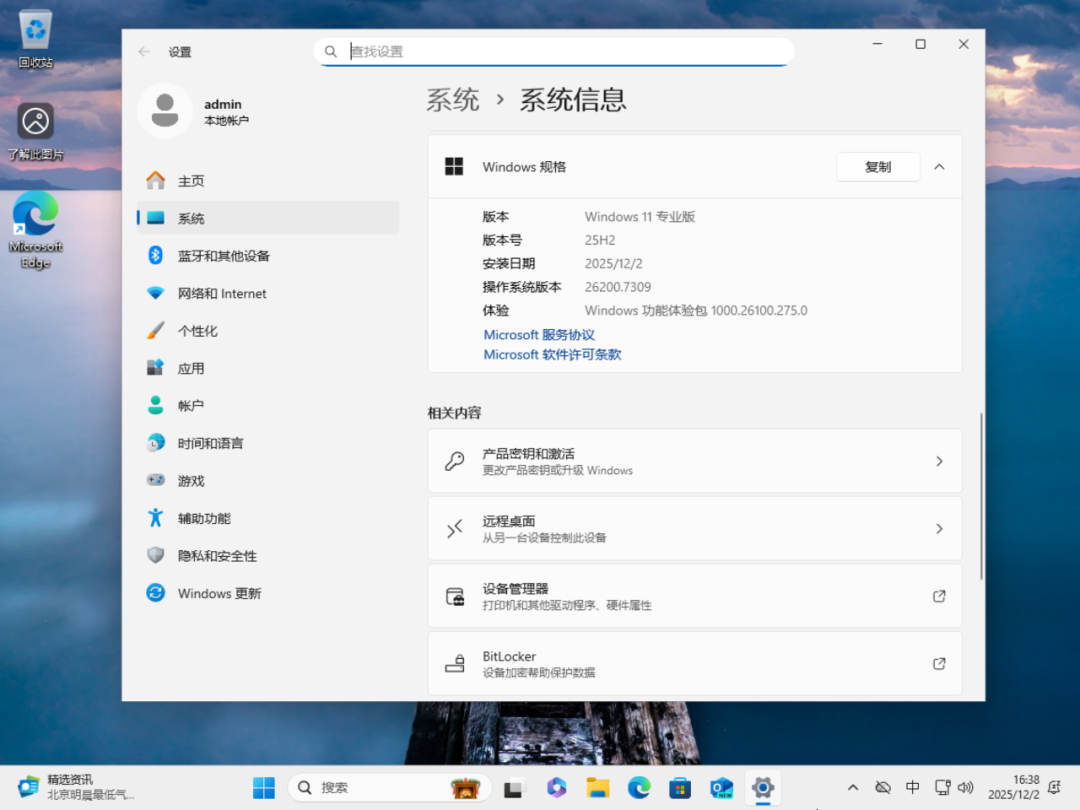This screenshot has height=810, width=1080.
Task: Expand 远程桌面 chevron
Action: pyautogui.click(x=939, y=528)
